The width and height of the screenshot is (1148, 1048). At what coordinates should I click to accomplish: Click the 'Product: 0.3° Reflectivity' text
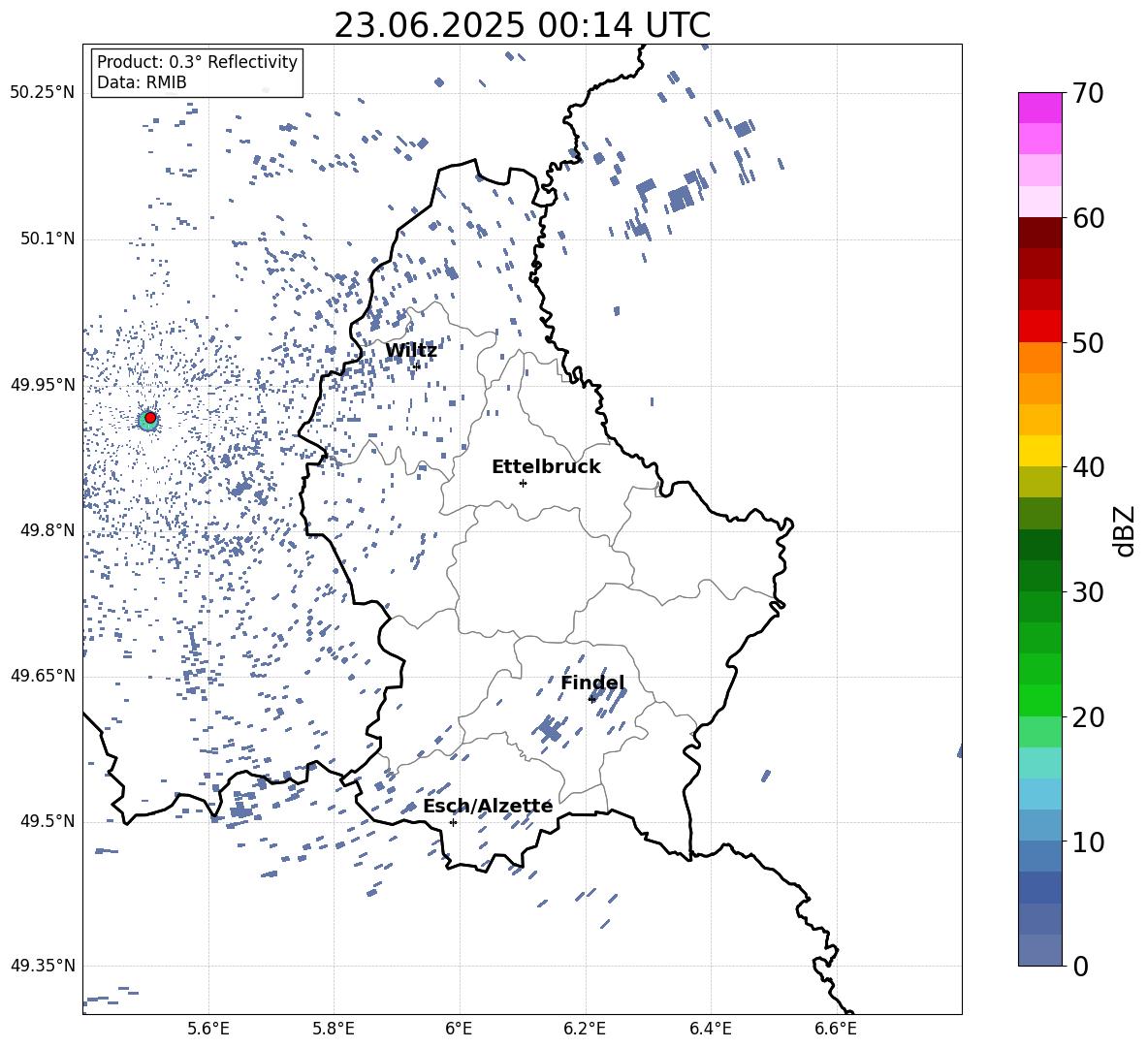coord(197,62)
